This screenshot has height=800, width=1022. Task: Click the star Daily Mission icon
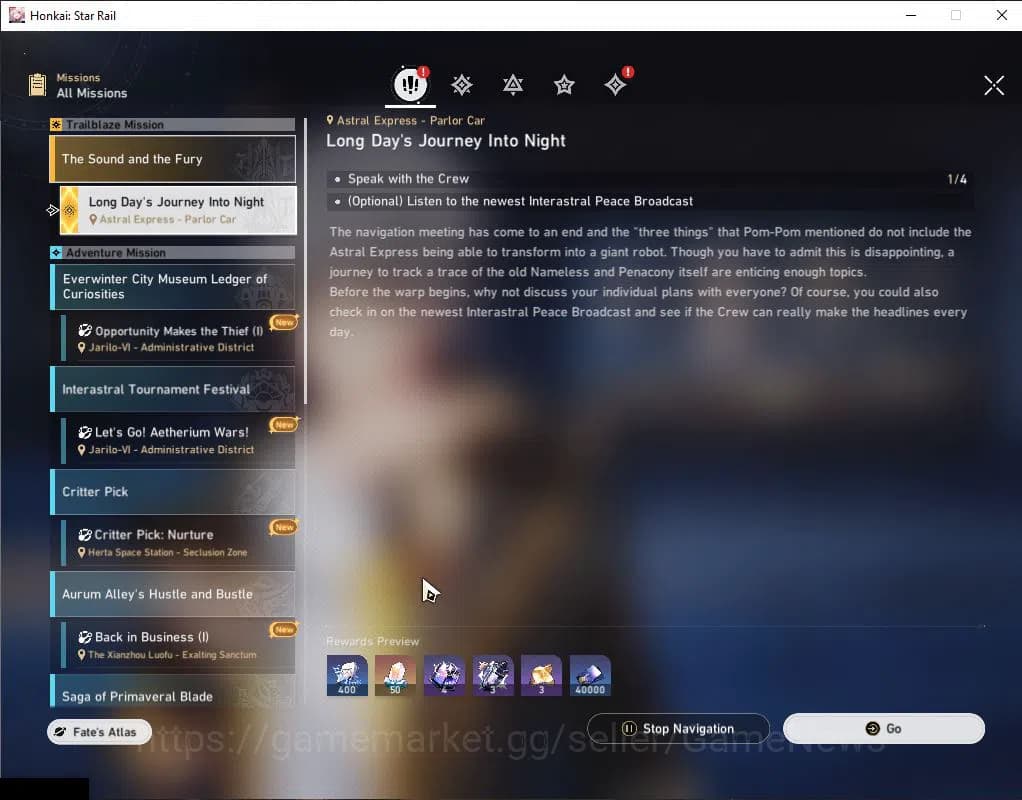point(564,85)
